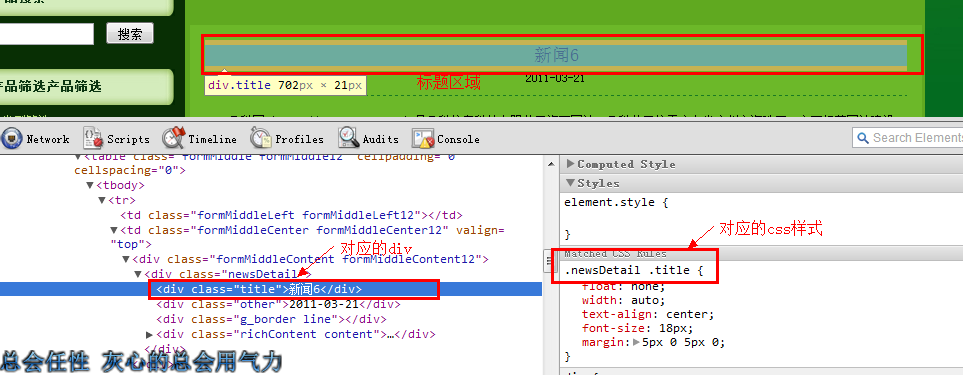The width and height of the screenshot is (963, 375).
Task: Collapse the newsDetail div node
Action: pos(138,274)
